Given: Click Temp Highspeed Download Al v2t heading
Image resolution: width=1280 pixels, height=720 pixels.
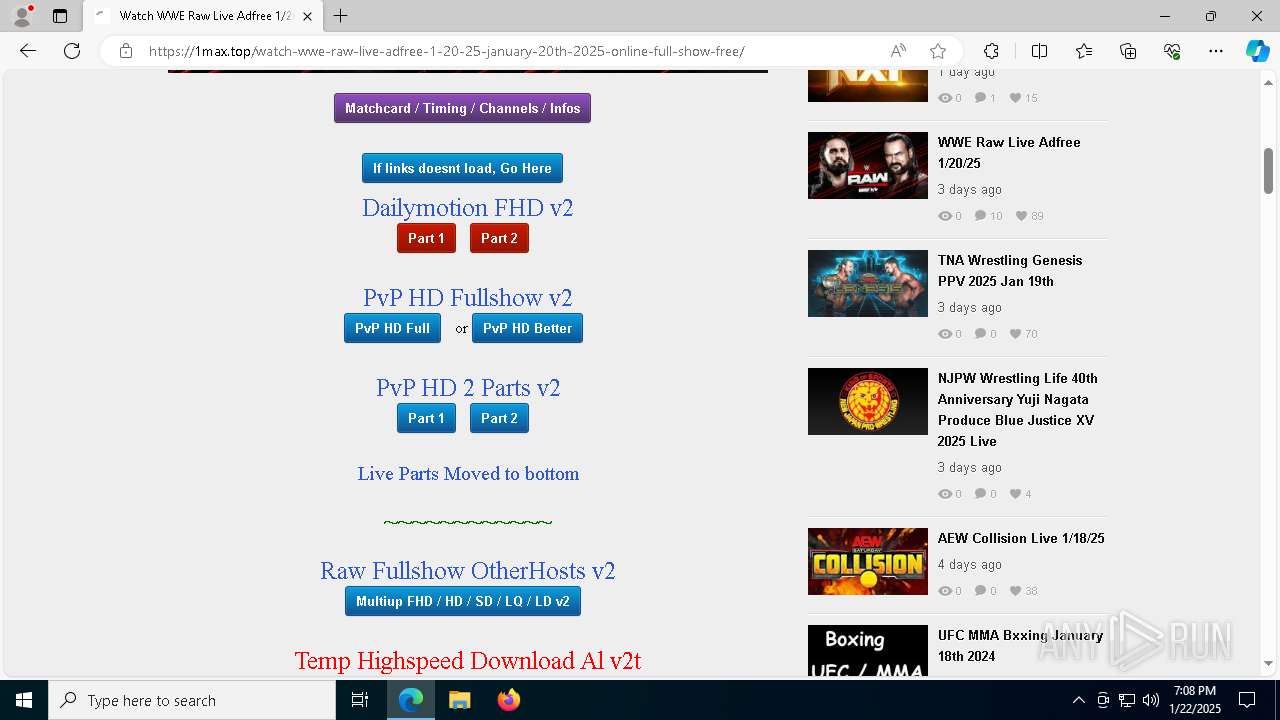Looking at the screenshot, I should click(467, 661).
